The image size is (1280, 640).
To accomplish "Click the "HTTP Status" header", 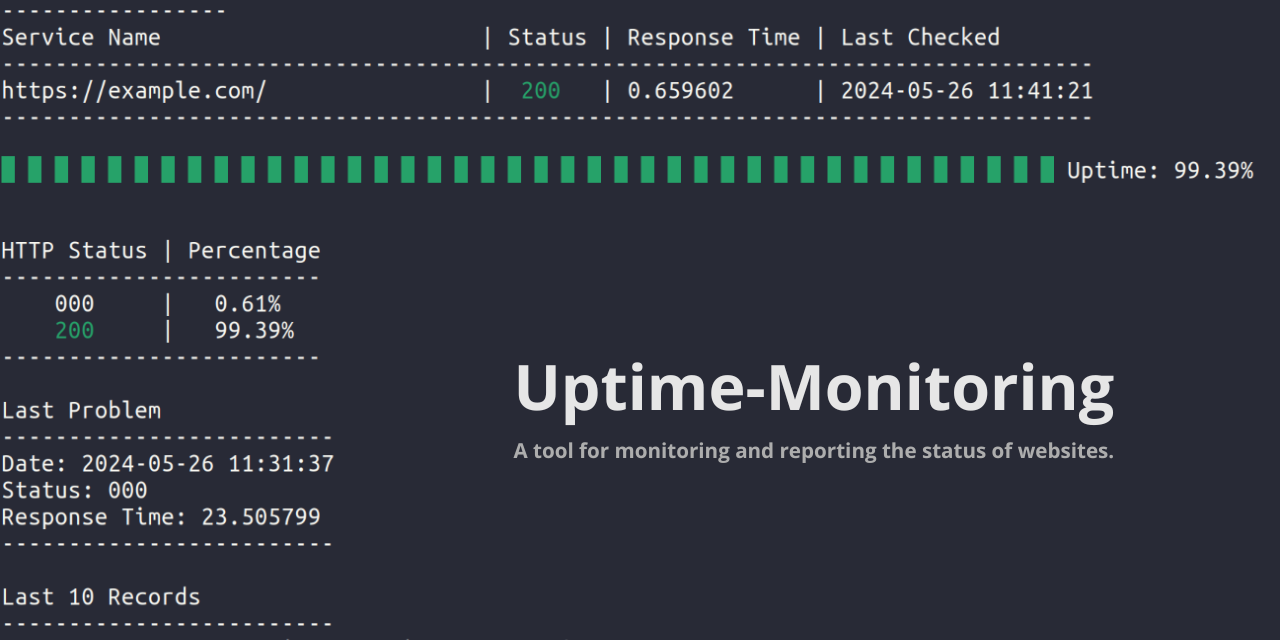I will tap(74, 251).
